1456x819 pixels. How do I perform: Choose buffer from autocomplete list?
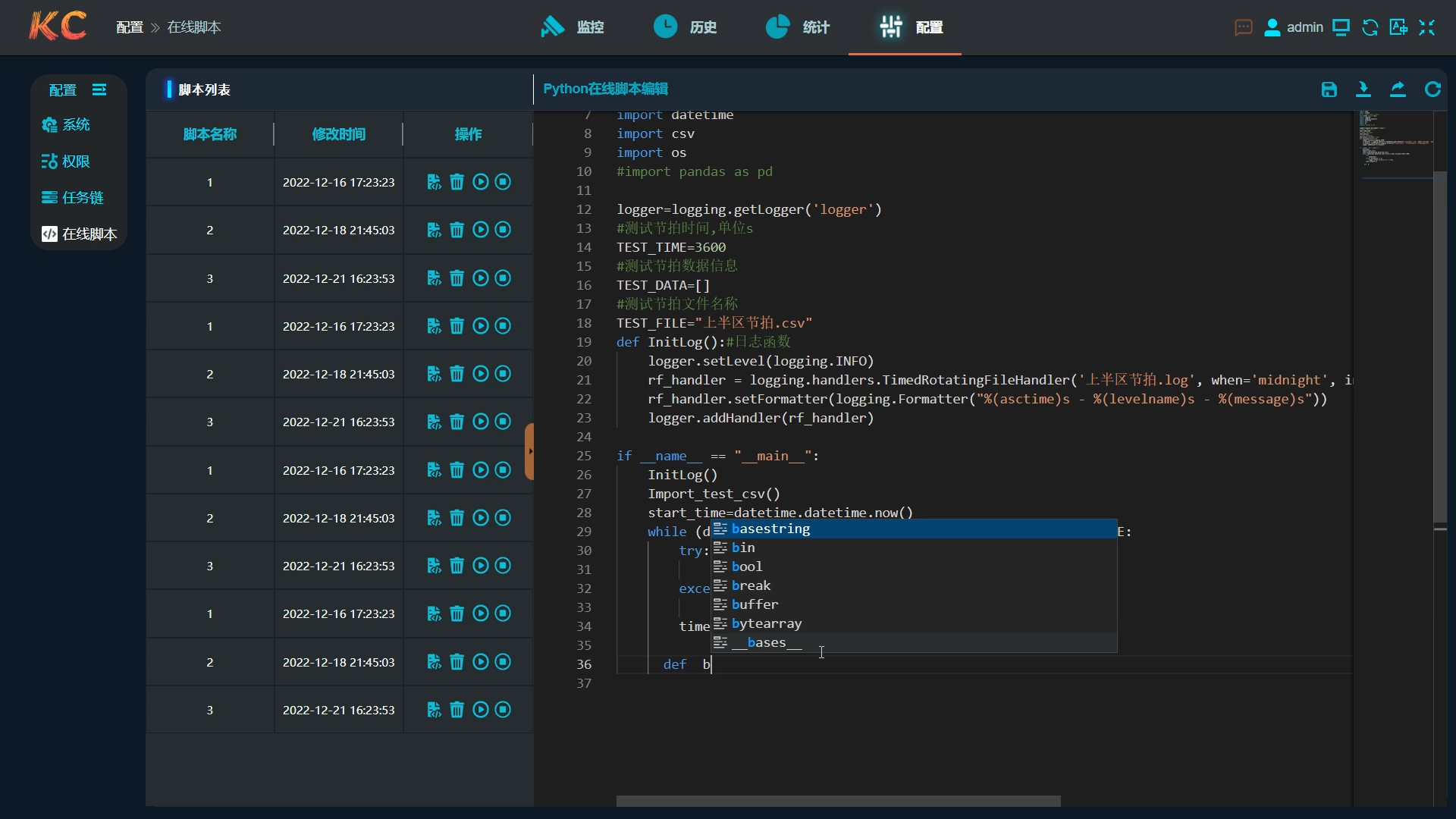click(914, 604)
